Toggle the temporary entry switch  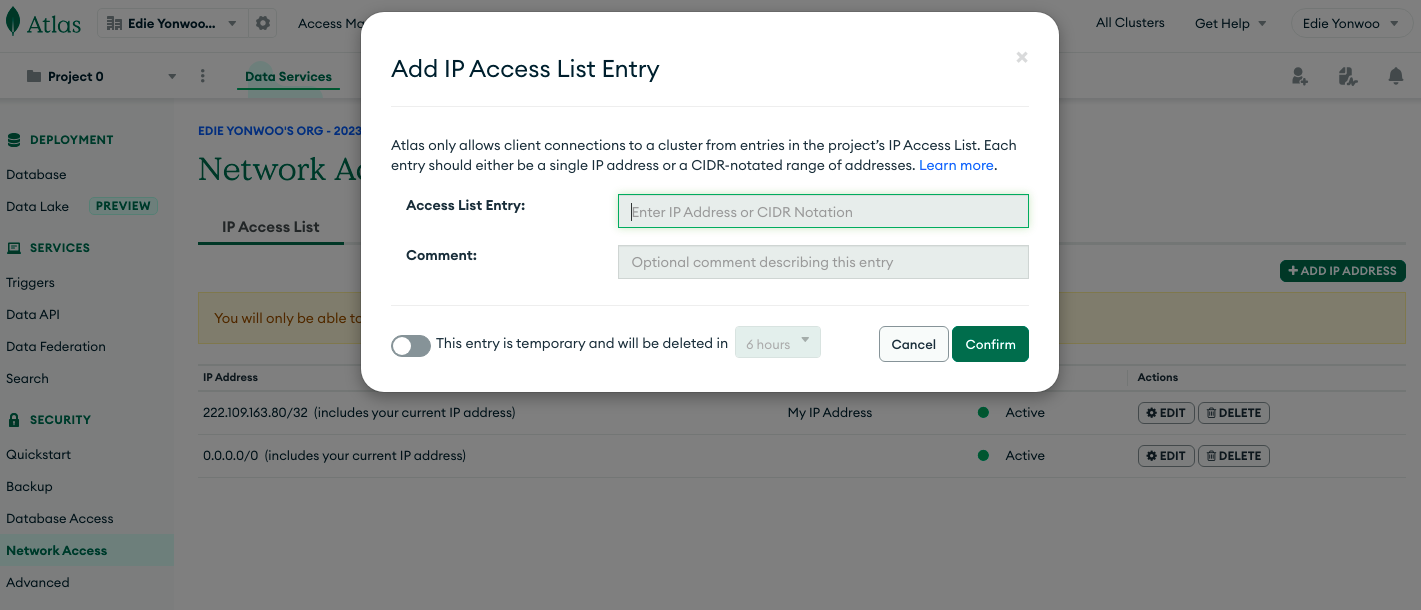point(411,345)
